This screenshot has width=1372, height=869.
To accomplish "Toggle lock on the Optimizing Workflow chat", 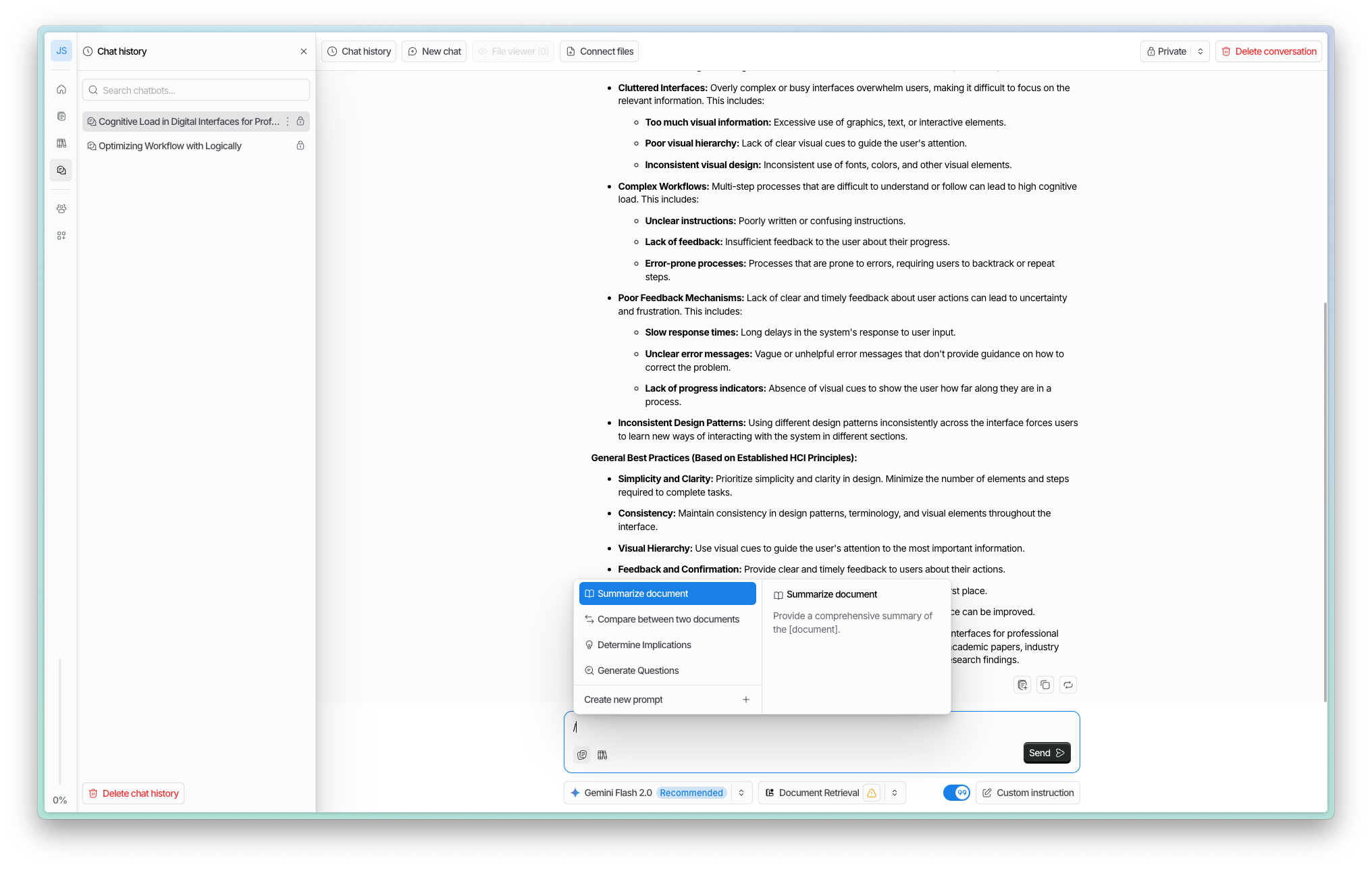I will click(x=300, y=146).
